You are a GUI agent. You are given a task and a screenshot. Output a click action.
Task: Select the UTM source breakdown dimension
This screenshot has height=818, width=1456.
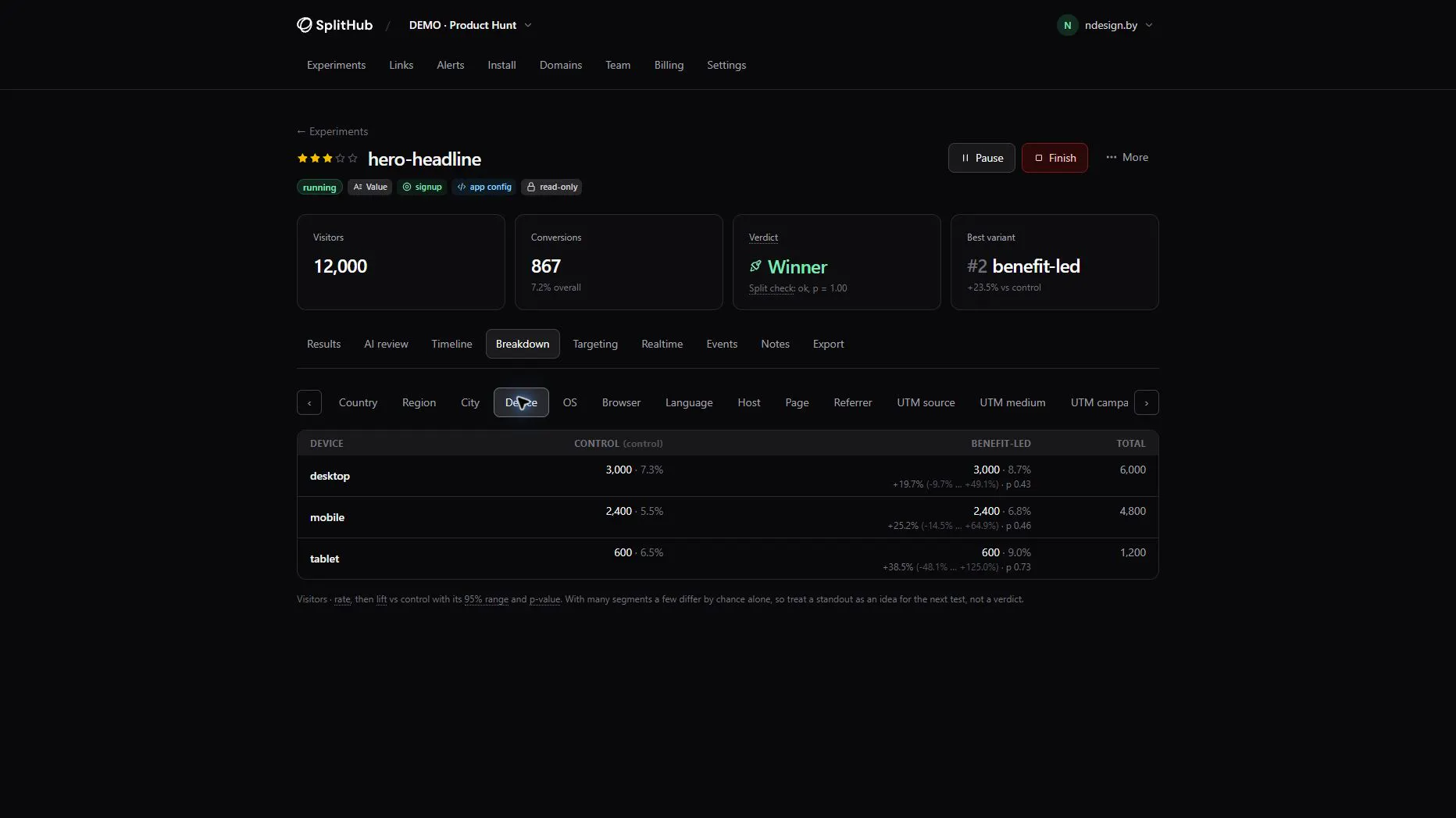pyautogui.click(x=926, y=402)
